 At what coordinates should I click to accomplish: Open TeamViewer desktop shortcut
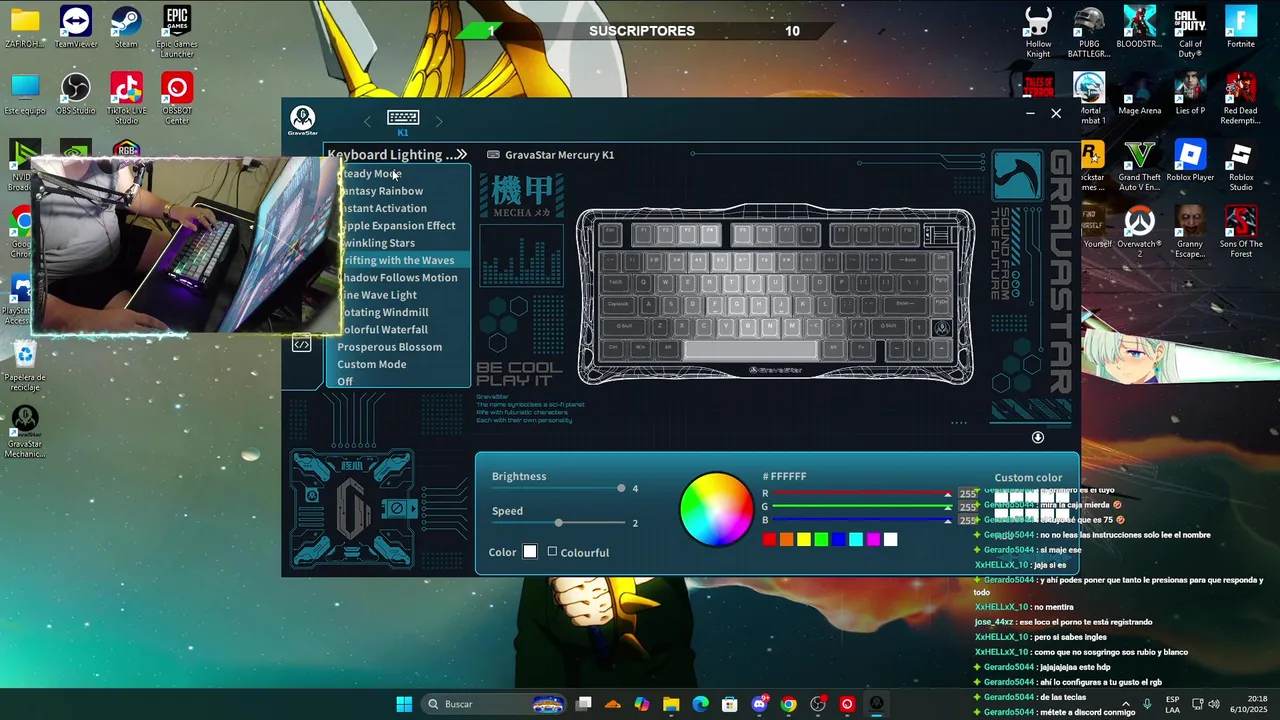coord(75,27)
